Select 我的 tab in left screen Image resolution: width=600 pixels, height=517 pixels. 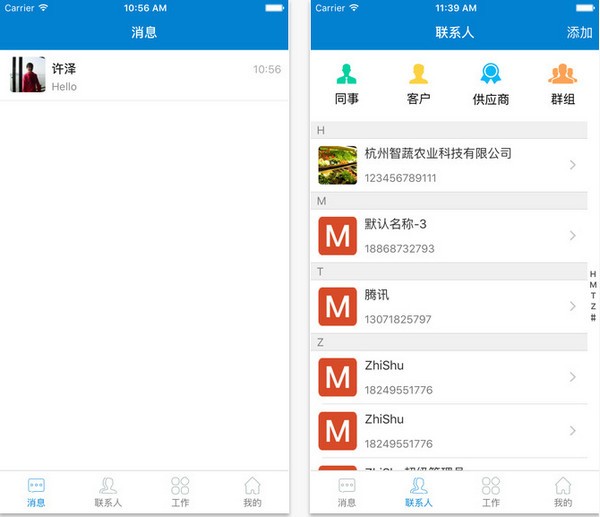point(252,493)
